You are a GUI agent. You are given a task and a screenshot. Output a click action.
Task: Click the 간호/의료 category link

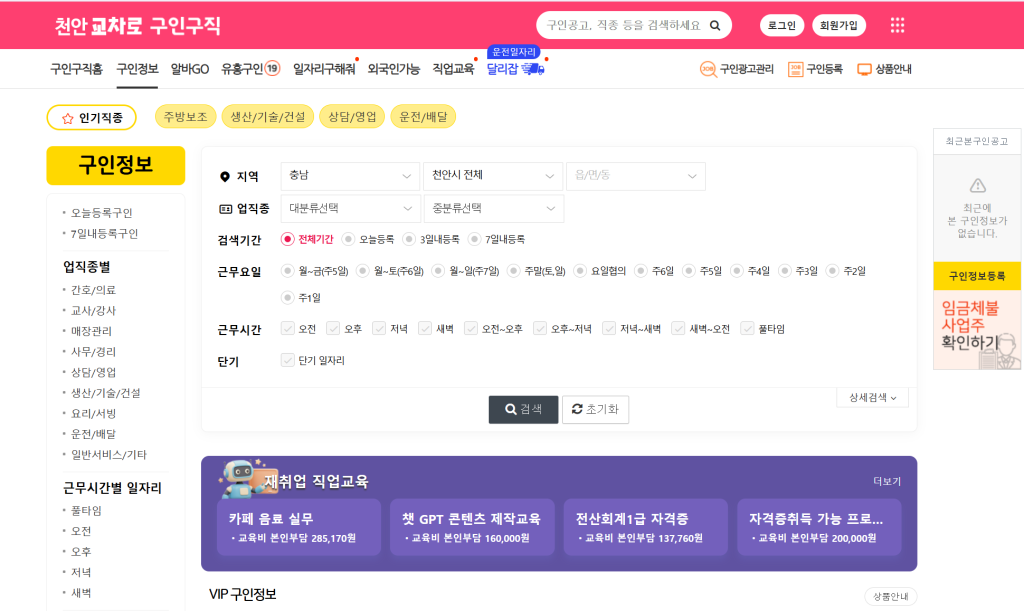tap(93, 290)
